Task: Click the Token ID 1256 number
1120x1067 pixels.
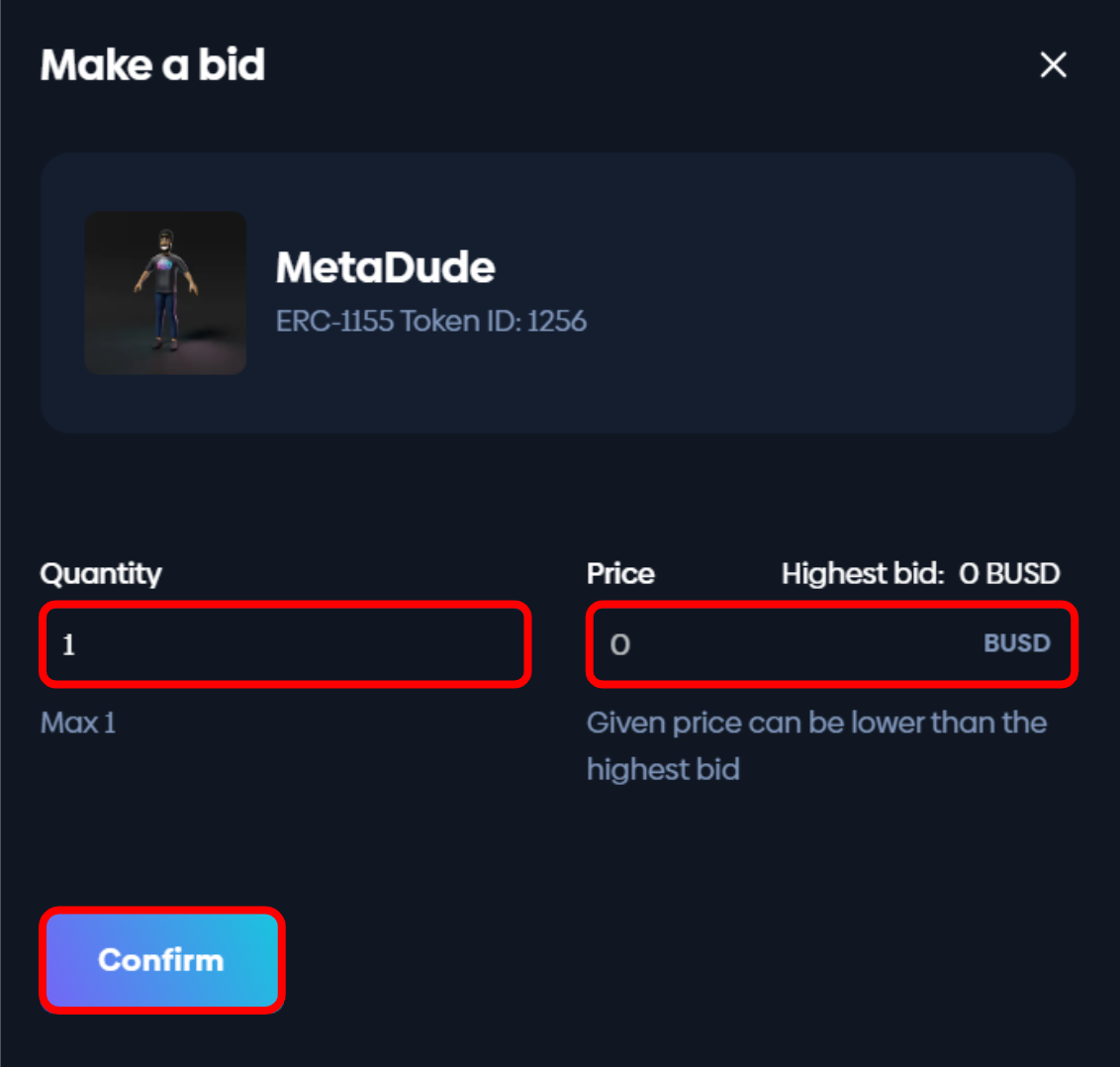Action: tap(556, 322)
